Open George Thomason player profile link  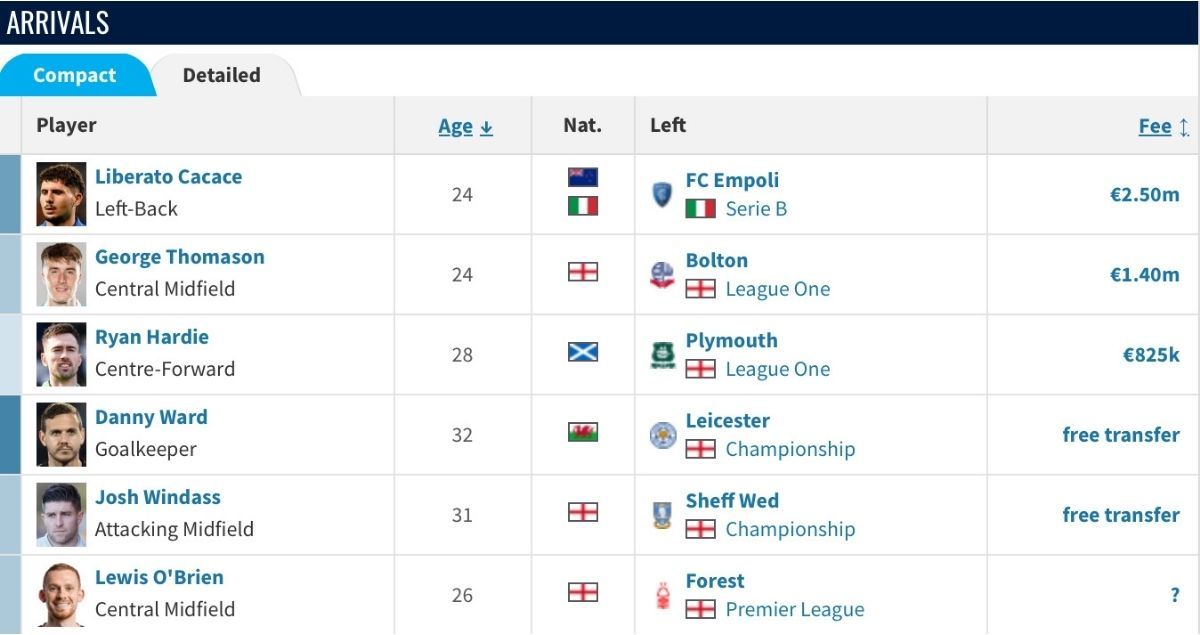pos(180,257)
